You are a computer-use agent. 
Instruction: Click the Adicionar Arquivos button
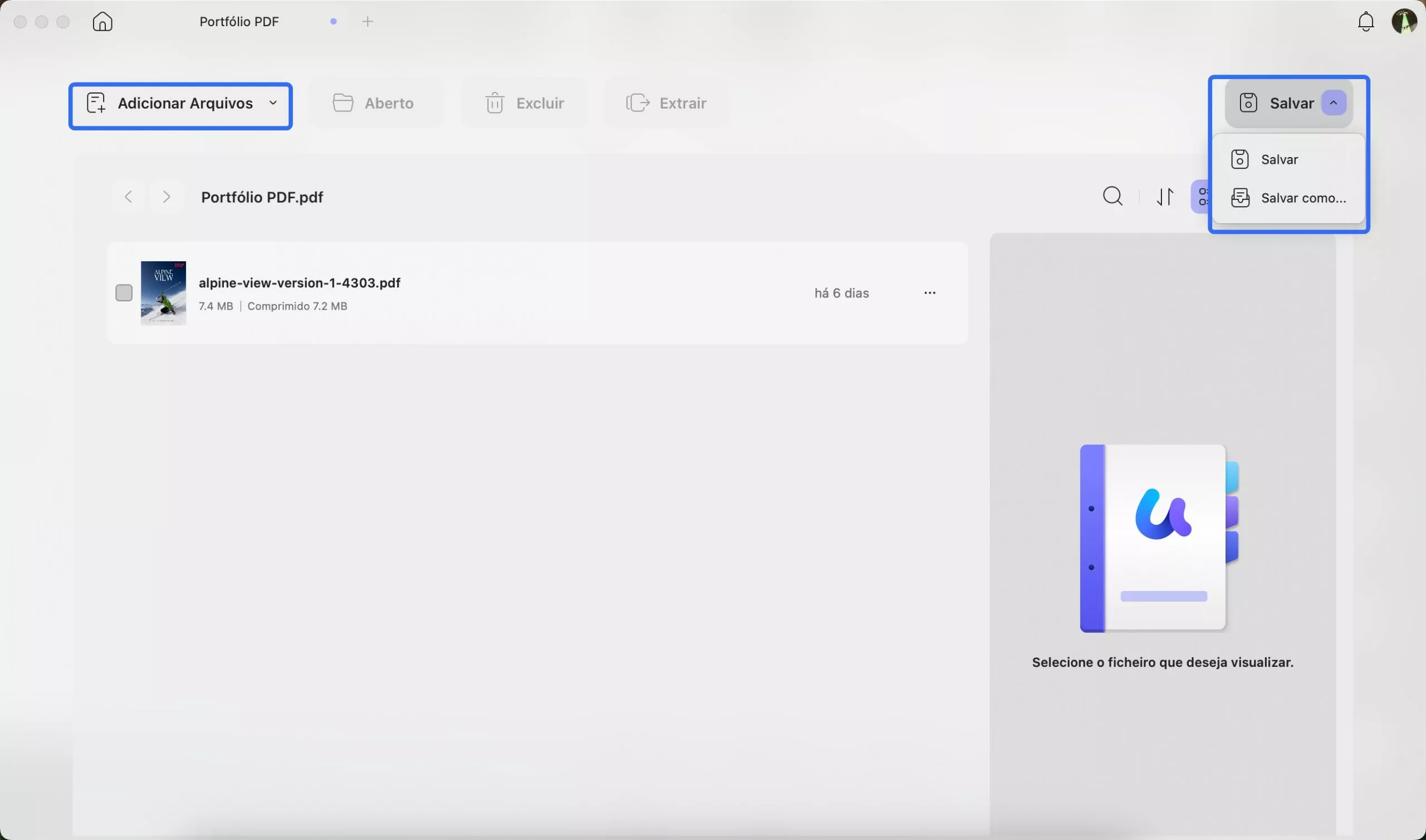pyautogui.click(x=170, y=103)
